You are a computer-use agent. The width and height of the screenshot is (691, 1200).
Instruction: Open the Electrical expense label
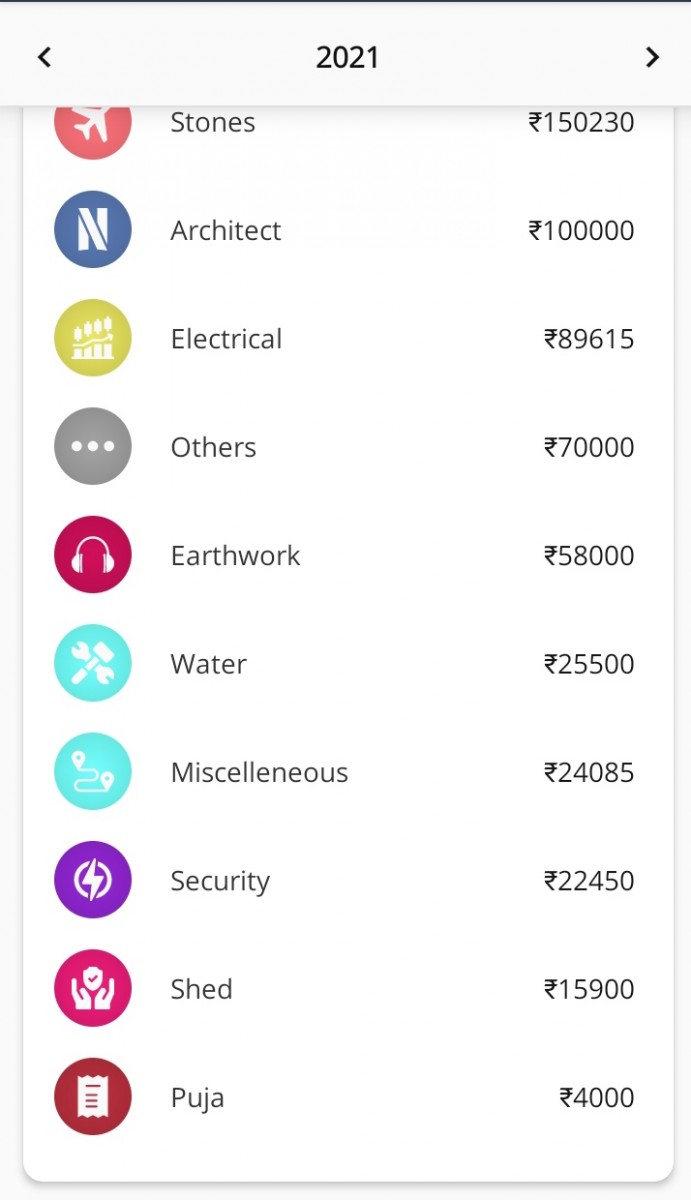(x=226, y=339)
